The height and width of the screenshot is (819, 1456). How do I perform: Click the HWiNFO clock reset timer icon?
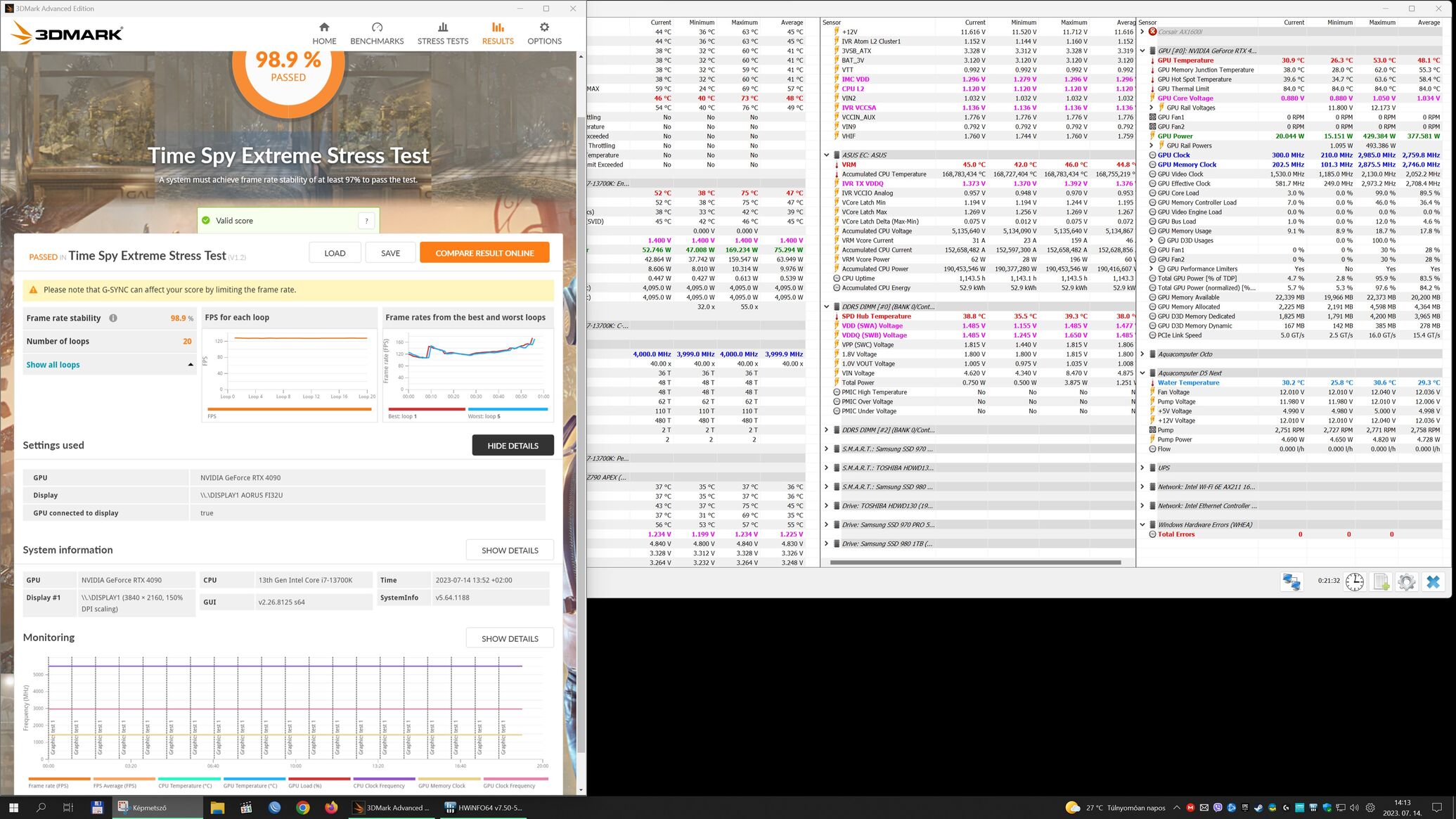(x=1355, y=581)
